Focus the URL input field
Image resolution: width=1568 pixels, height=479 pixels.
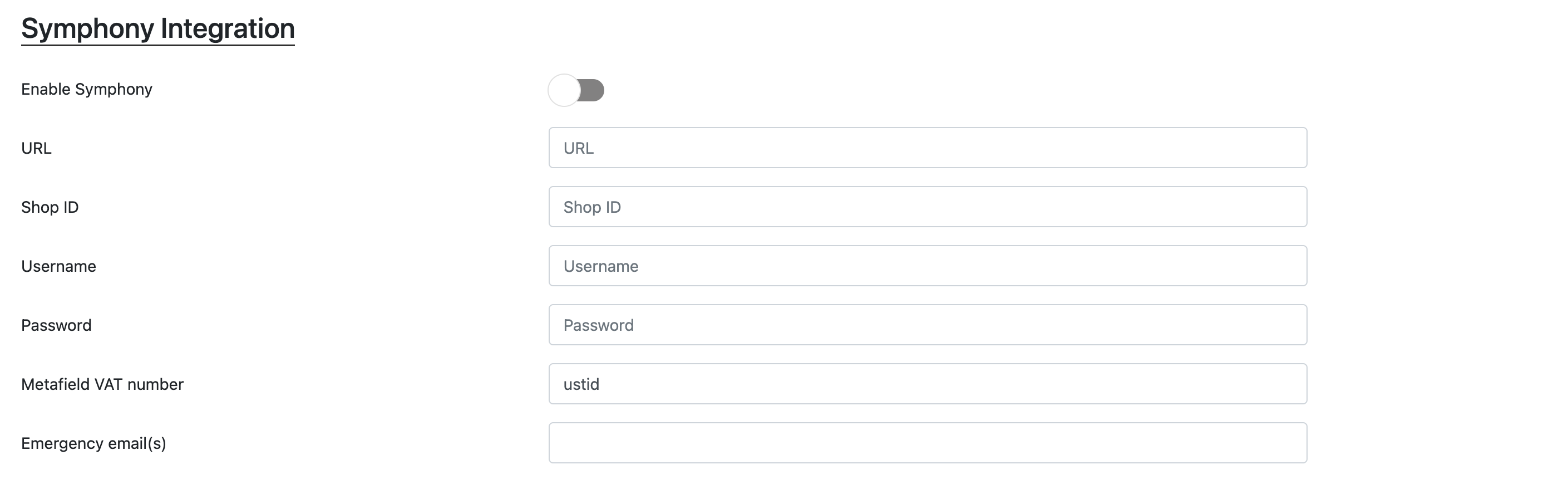click(x=927, y=148)
